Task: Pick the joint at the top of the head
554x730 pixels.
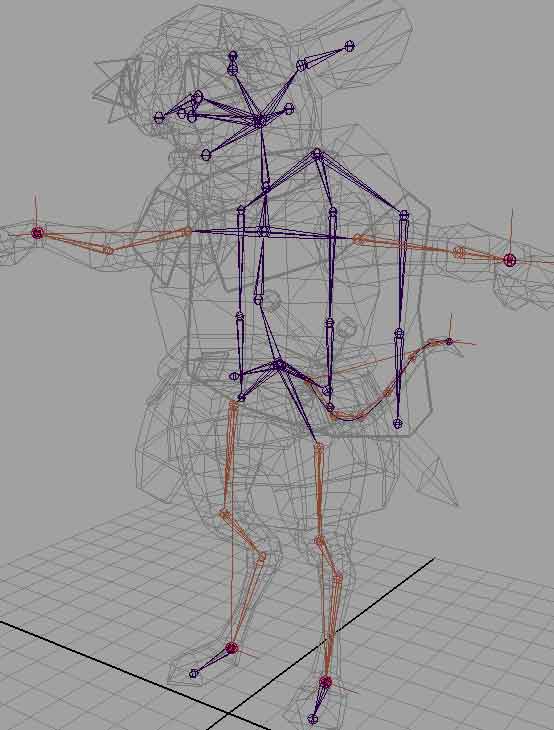Action: [233, 56]
